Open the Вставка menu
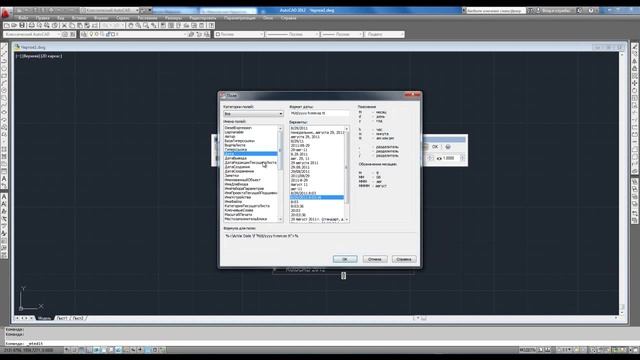Viewport: 640px width, 360px height. click(x=79, y=18)
